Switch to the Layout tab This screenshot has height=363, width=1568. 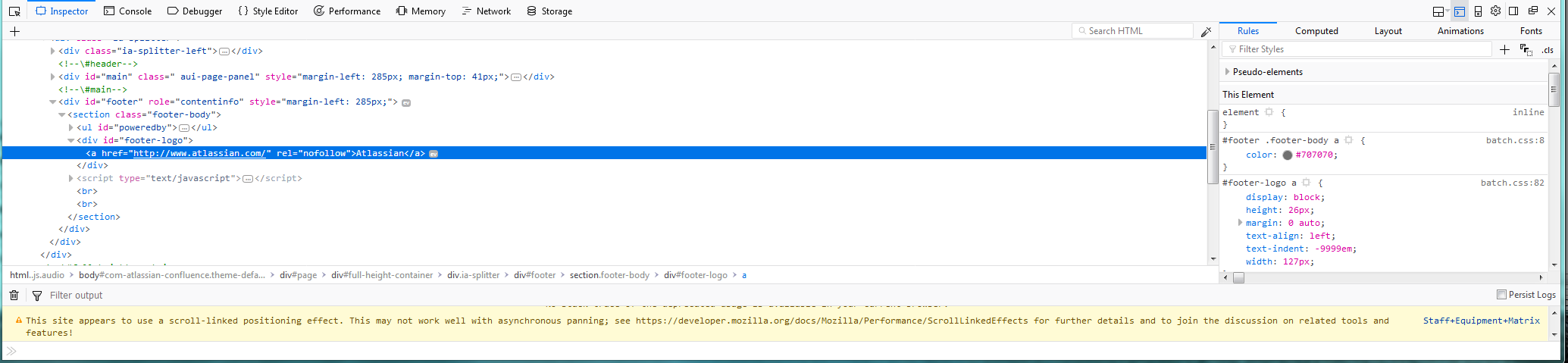tap(1388, 31)
